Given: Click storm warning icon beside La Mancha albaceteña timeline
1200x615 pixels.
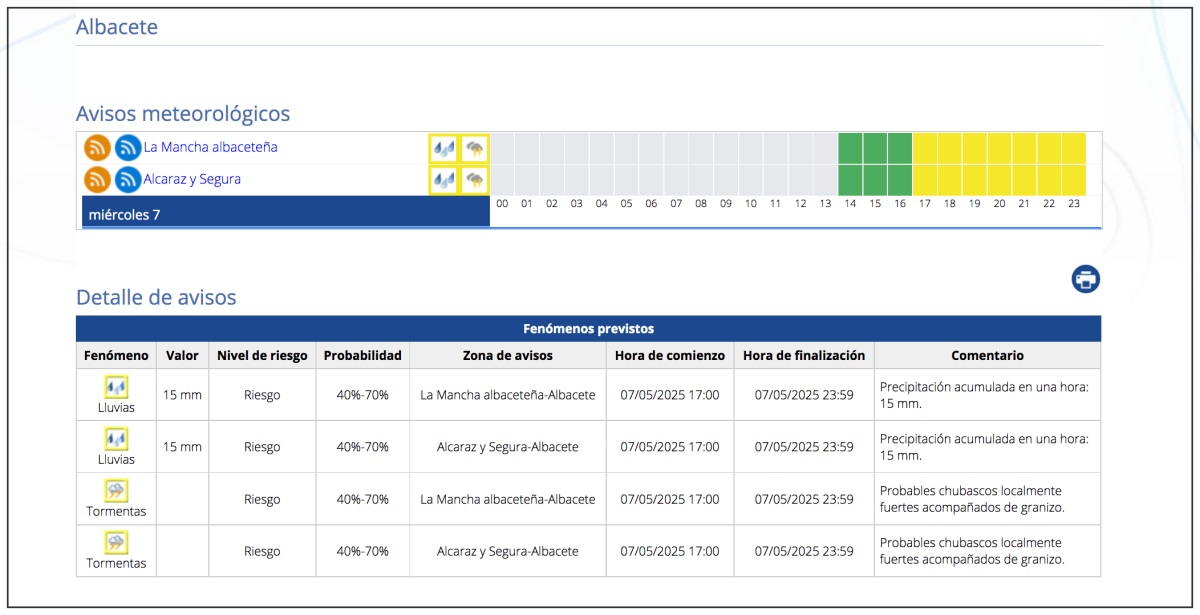Looking at the screenshot, I should (x=474, y=149).
